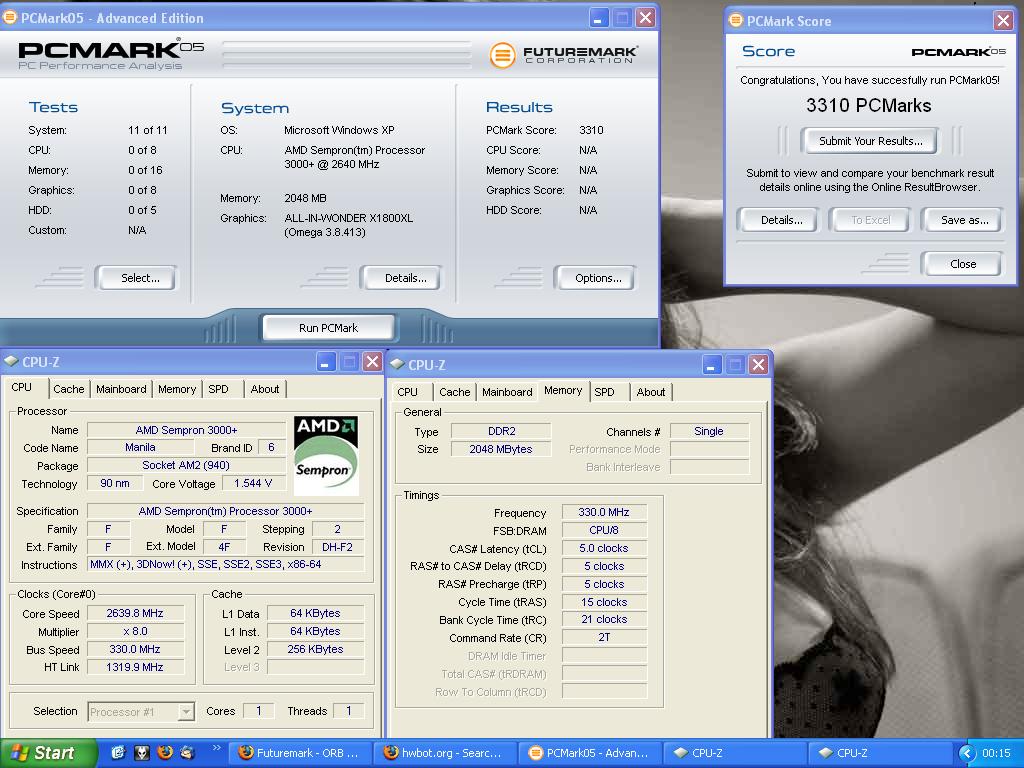Click the Core Speed 2639.8 MHz field
Screen dimensions: 1024x768
135,613
